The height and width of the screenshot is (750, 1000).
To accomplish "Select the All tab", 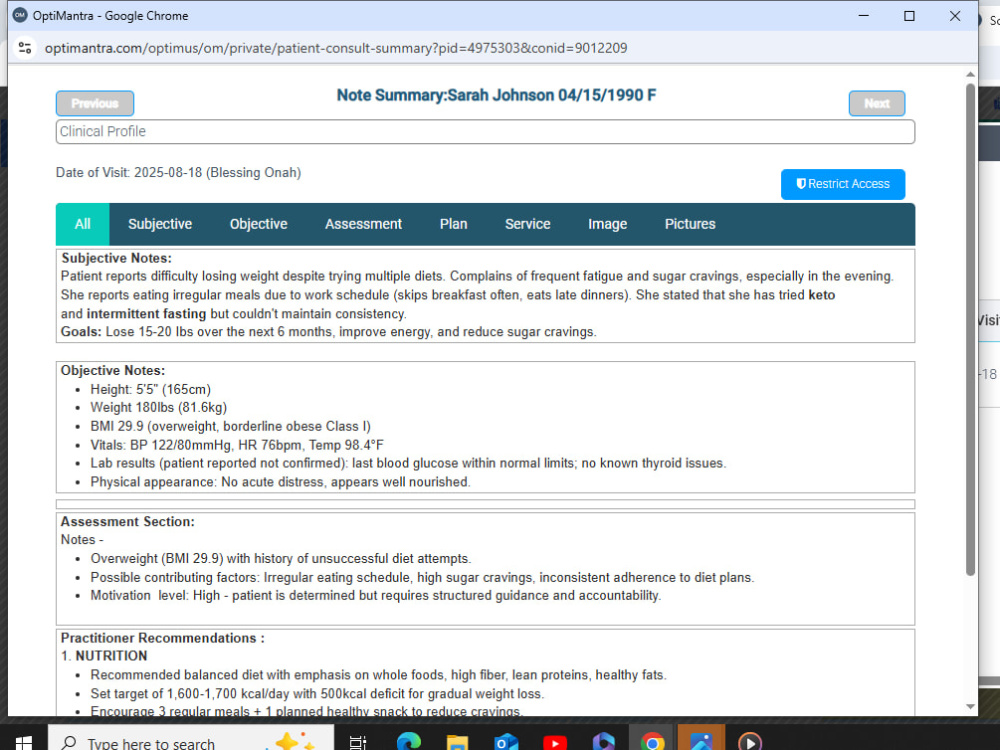I will pyautogui.click(x=82, y=224).
